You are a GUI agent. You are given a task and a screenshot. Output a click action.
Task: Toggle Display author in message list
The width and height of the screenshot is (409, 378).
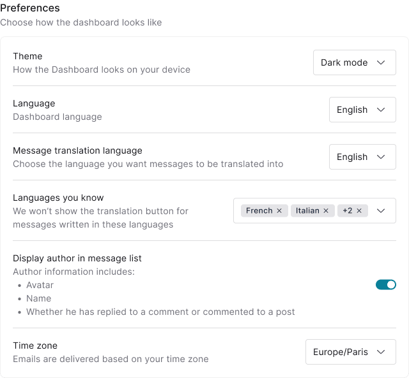(x=386, y=285)
